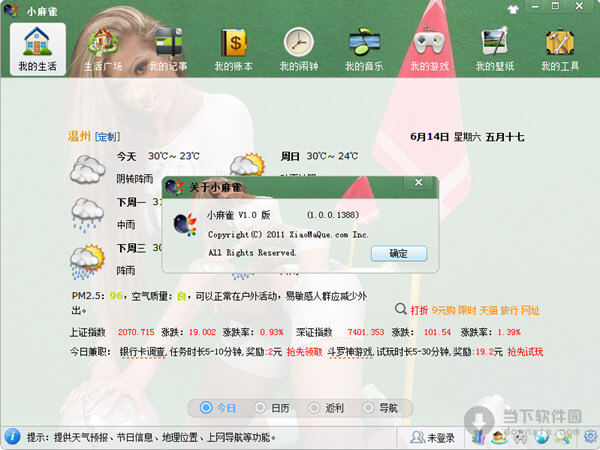Click the house icon in the status bar
The height and width of the screenshot is (450, 600).
[499, 437]
